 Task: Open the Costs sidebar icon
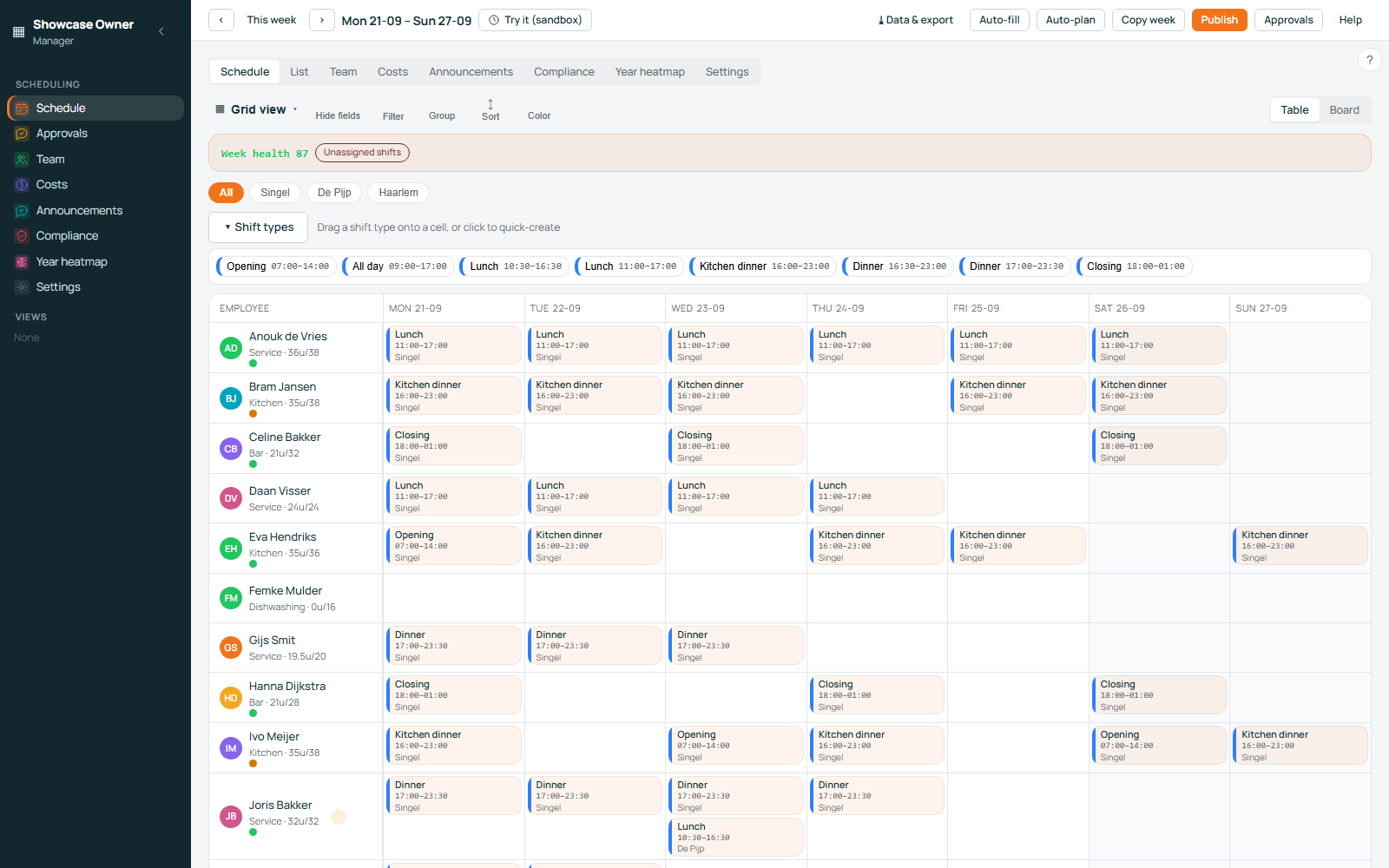22,185
